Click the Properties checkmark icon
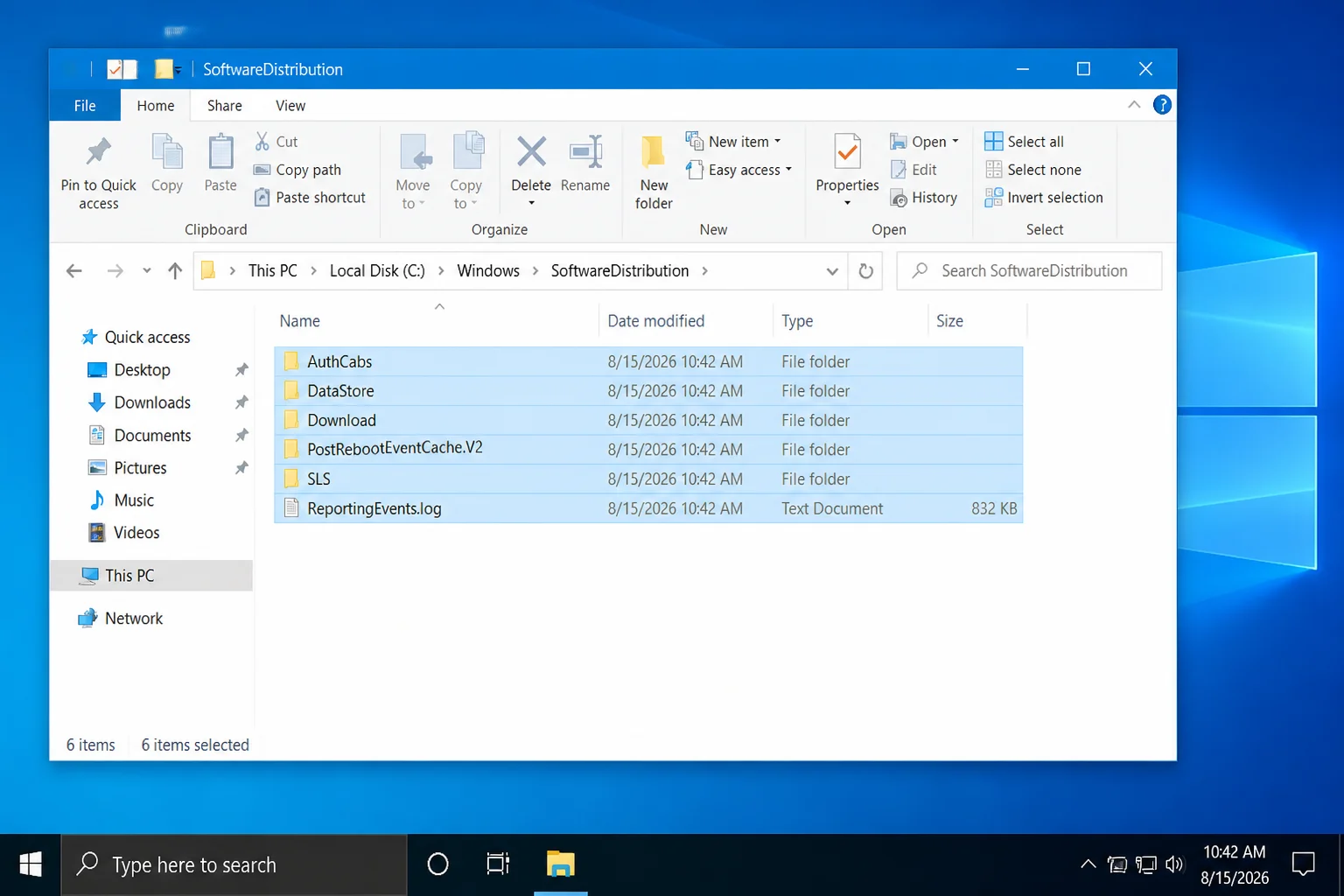 tap(847, 152)
